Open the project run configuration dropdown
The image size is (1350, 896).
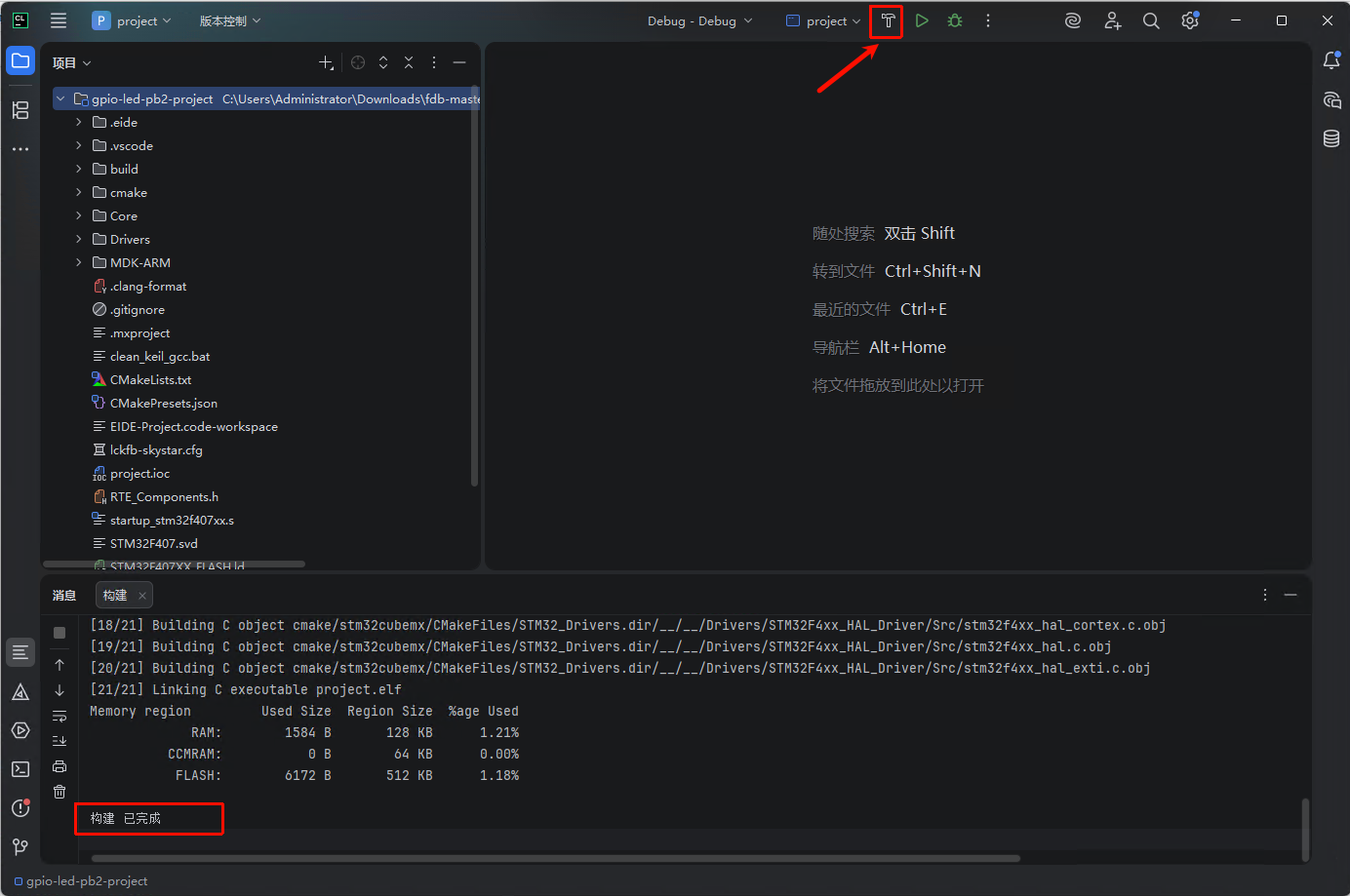824,20
